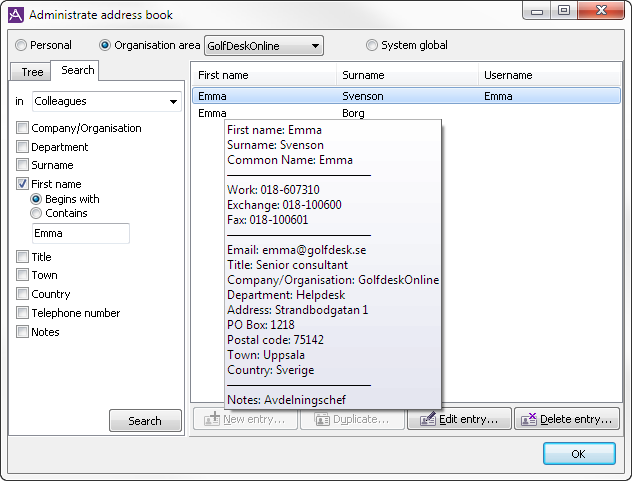This screenshot has height=481, width=632.
Task: Select the Contains radio button
Action: (x=37, y=213)
